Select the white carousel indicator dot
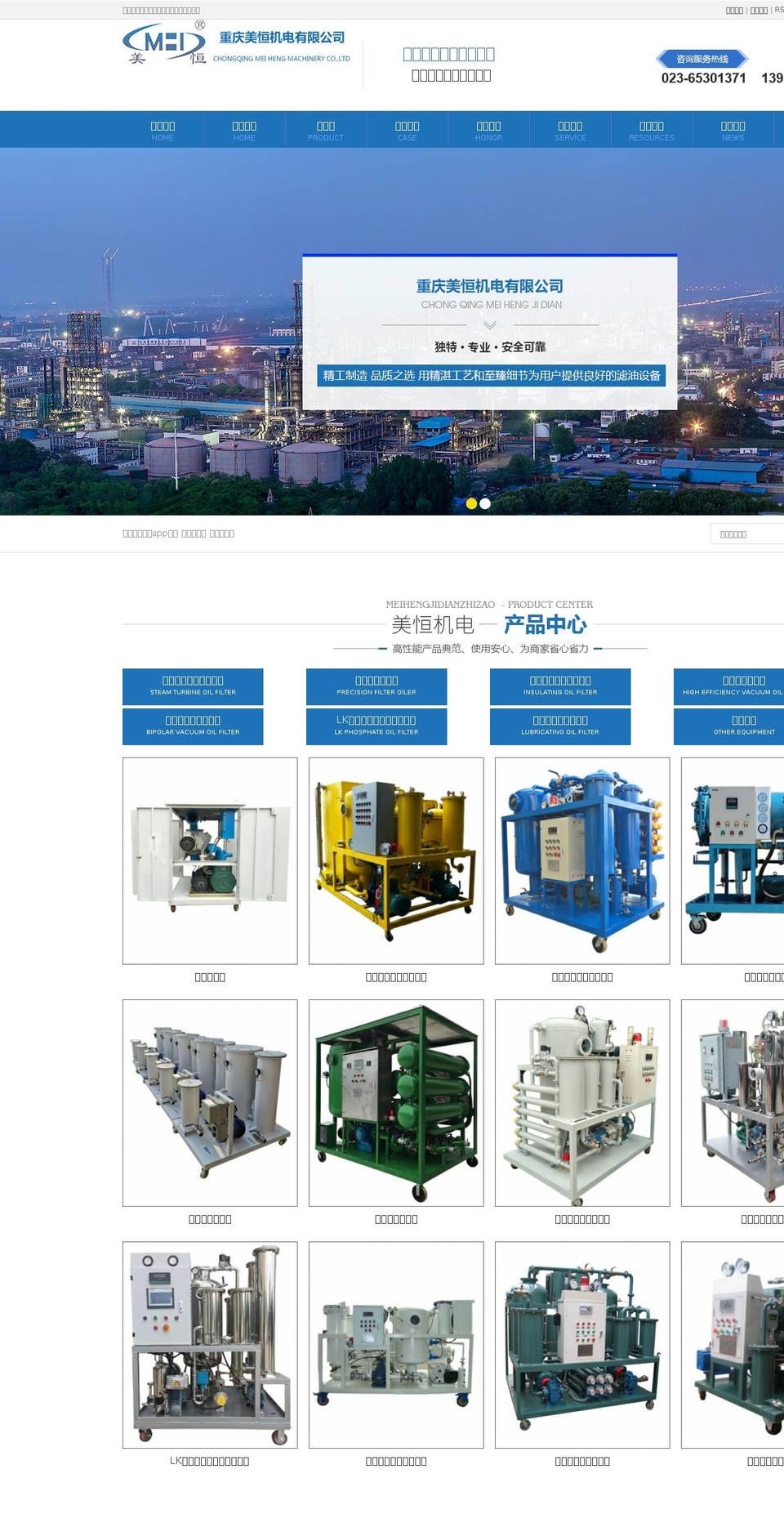The width and height of the screenshot is (784, 1532). pyautogui.click(x=485, y=503)
